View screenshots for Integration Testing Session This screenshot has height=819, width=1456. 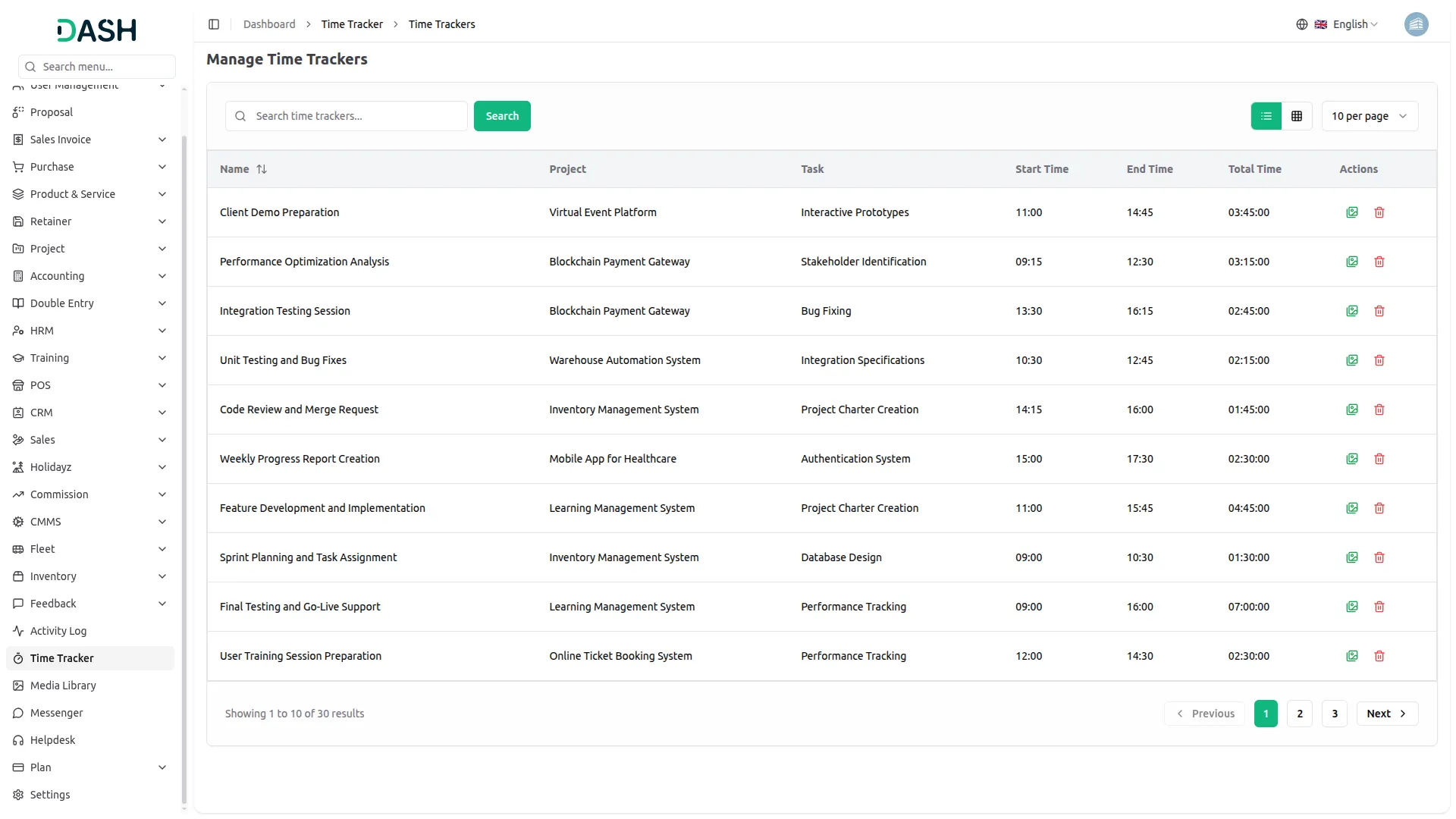1351,311
